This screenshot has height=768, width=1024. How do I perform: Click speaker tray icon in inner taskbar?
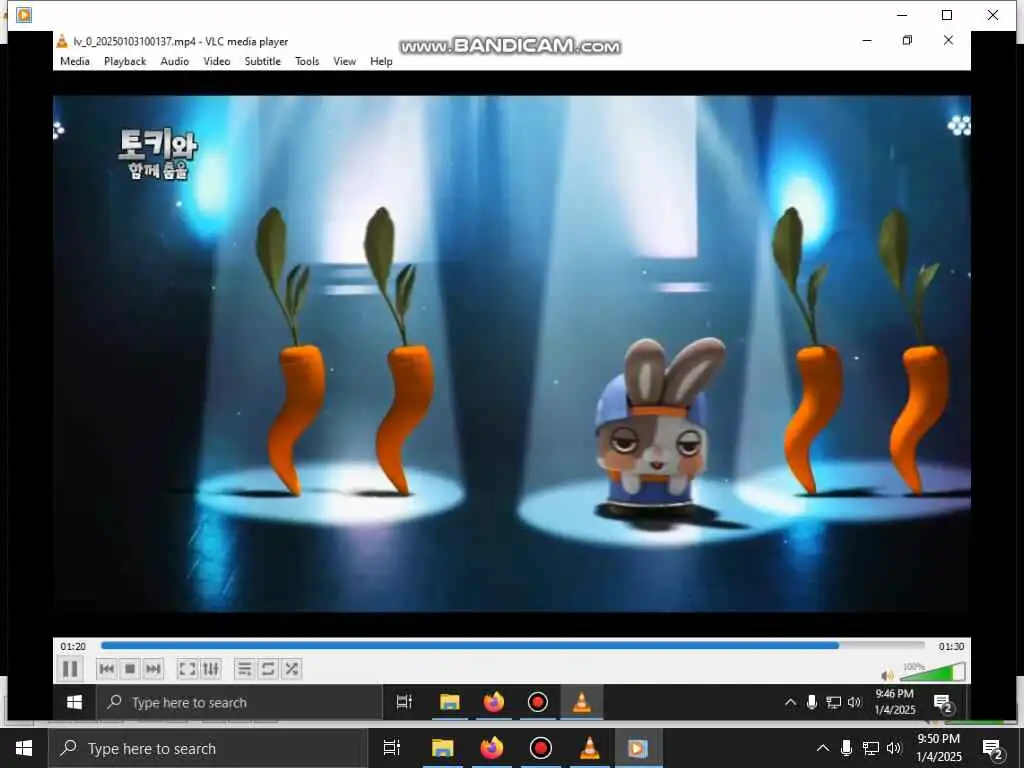coord(854,702)
